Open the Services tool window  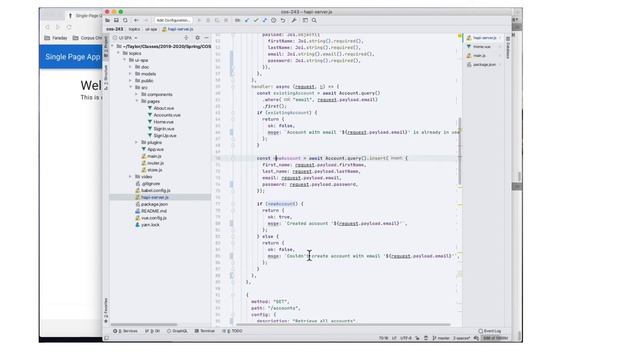[125, 331]
